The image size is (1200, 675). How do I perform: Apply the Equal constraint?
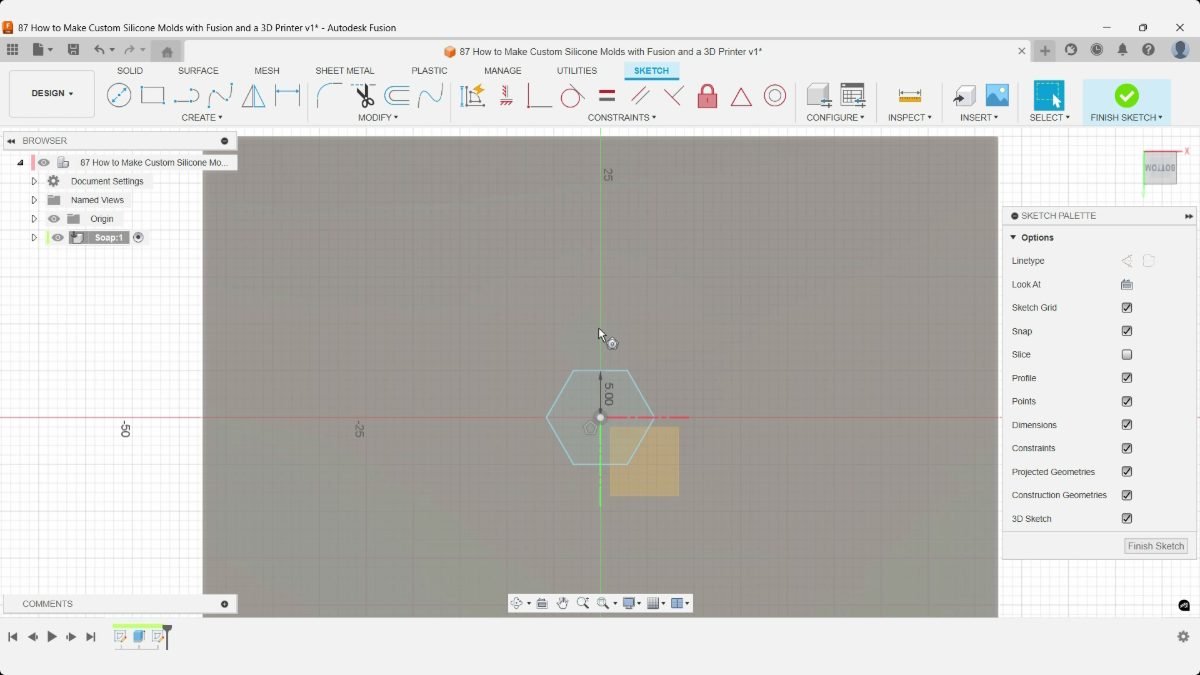click(x=606, y=96)
